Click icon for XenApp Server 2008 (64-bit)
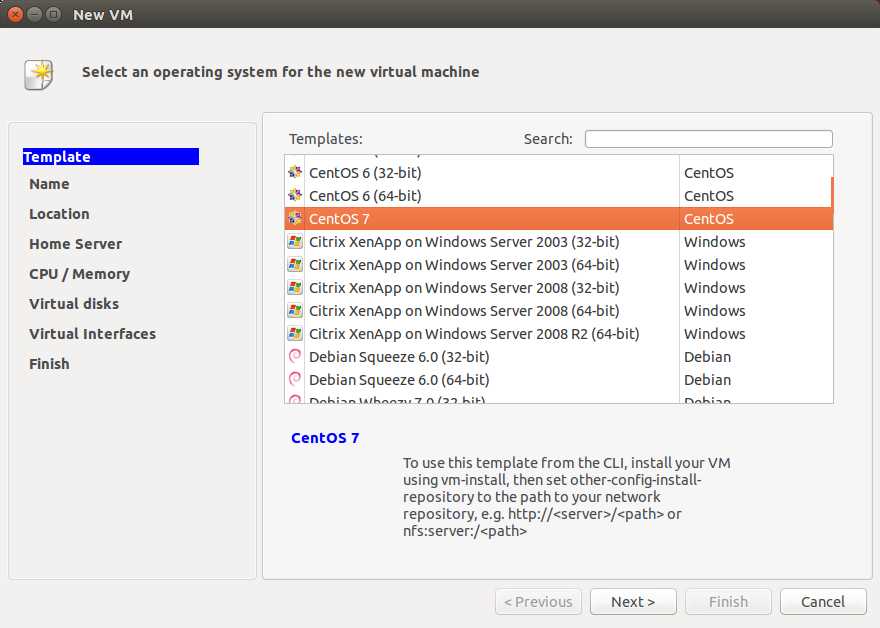This screenshot has width=880, height=628. point(295,310)
